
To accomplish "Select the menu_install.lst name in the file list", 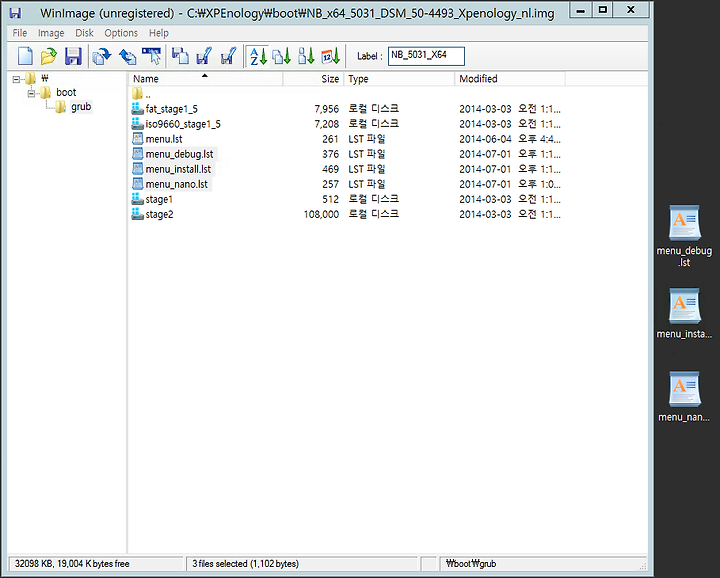I will pyautogui.click(x=178, y=169).
